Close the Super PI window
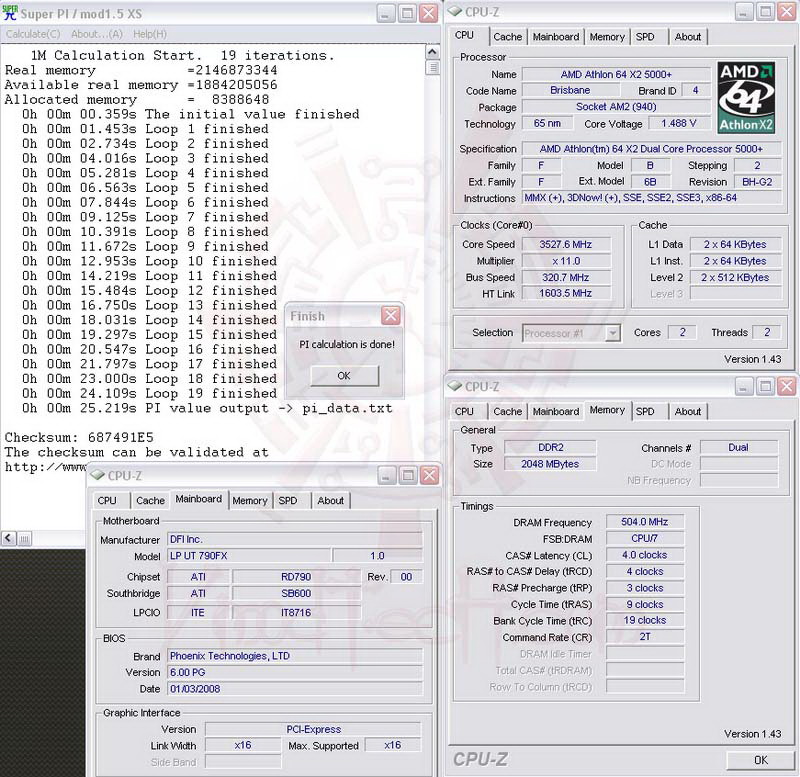800x777 pixels. pos(429,13)
